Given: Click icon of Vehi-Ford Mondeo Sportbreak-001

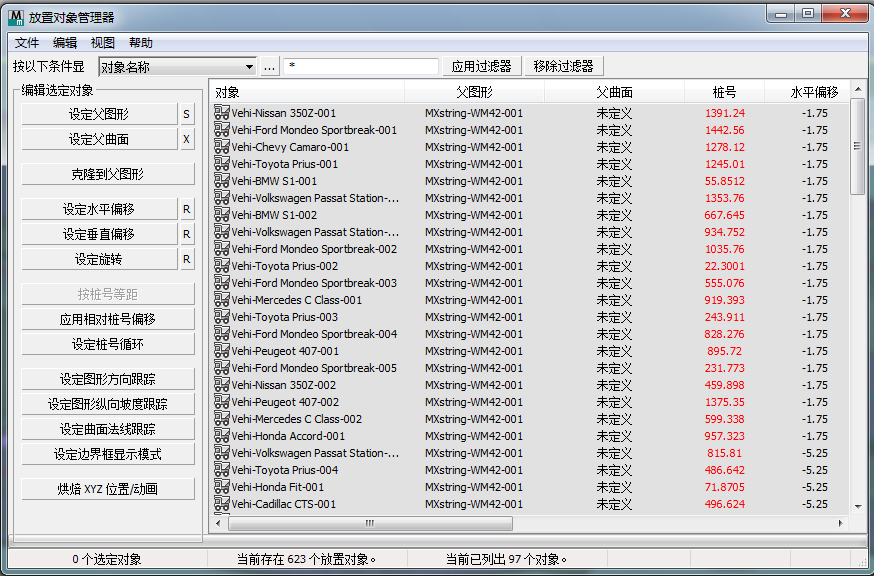Looking at the screenshot, I should [x=221, y=130].
